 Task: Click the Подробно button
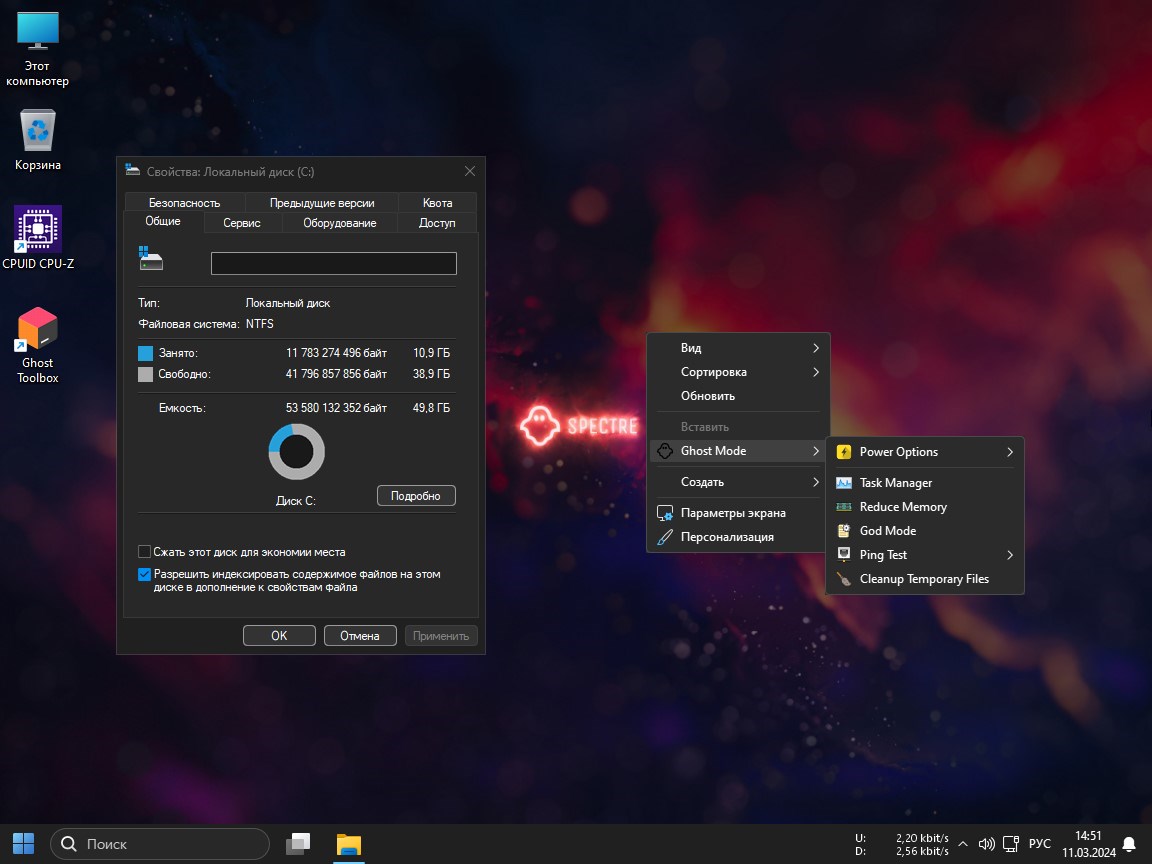(416, 496)
